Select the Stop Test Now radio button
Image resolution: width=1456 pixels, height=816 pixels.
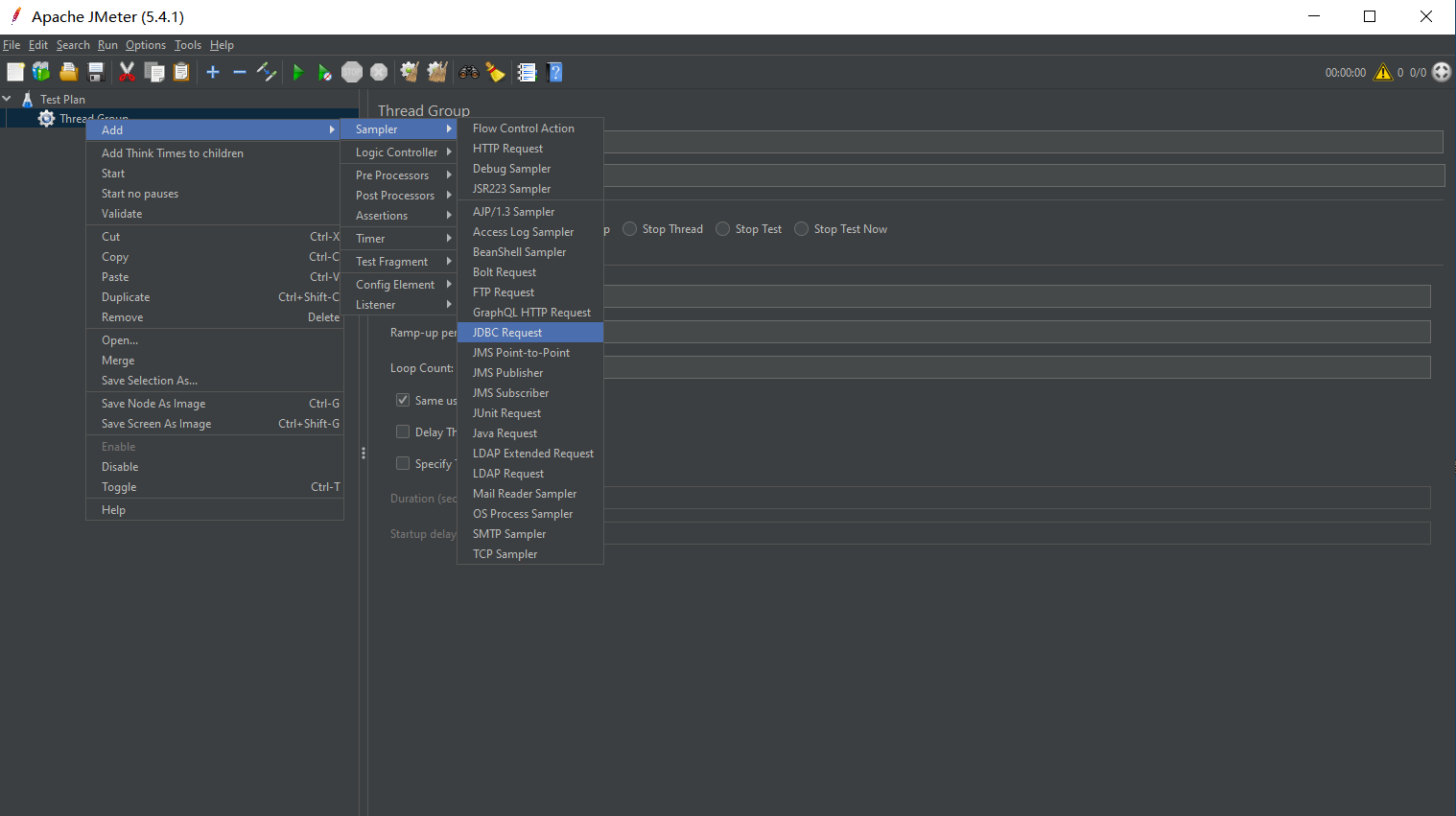point(801,228)
